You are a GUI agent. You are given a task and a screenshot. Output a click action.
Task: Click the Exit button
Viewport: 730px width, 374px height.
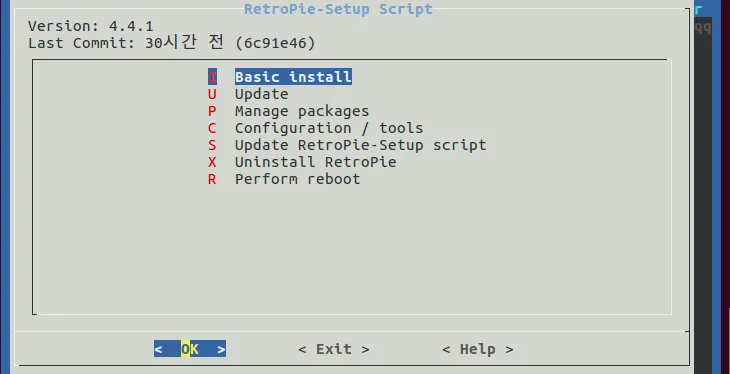[x=334, y=349]
